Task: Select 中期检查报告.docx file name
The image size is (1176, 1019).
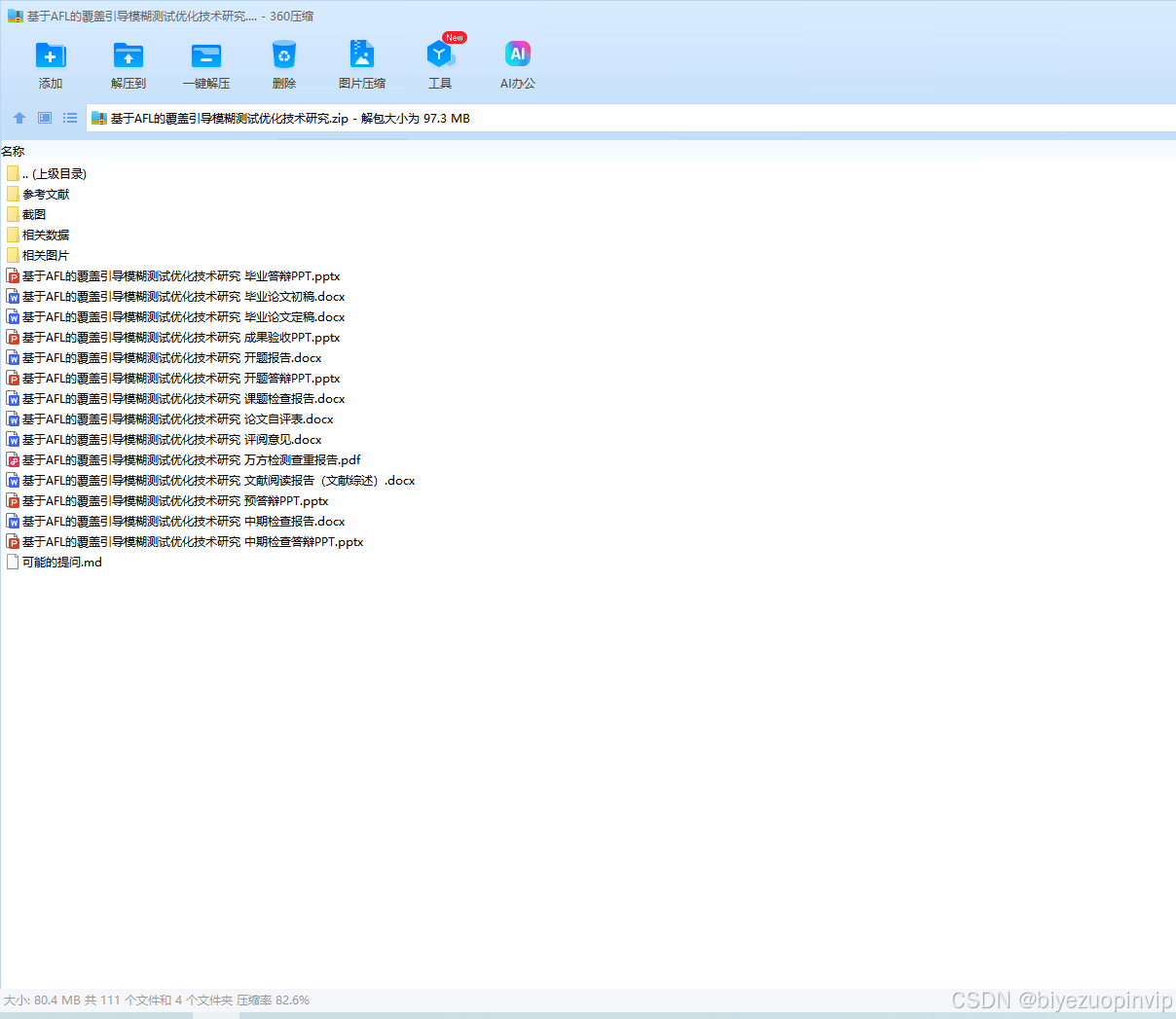Action: pyautogui.click(x=184, y=522)
